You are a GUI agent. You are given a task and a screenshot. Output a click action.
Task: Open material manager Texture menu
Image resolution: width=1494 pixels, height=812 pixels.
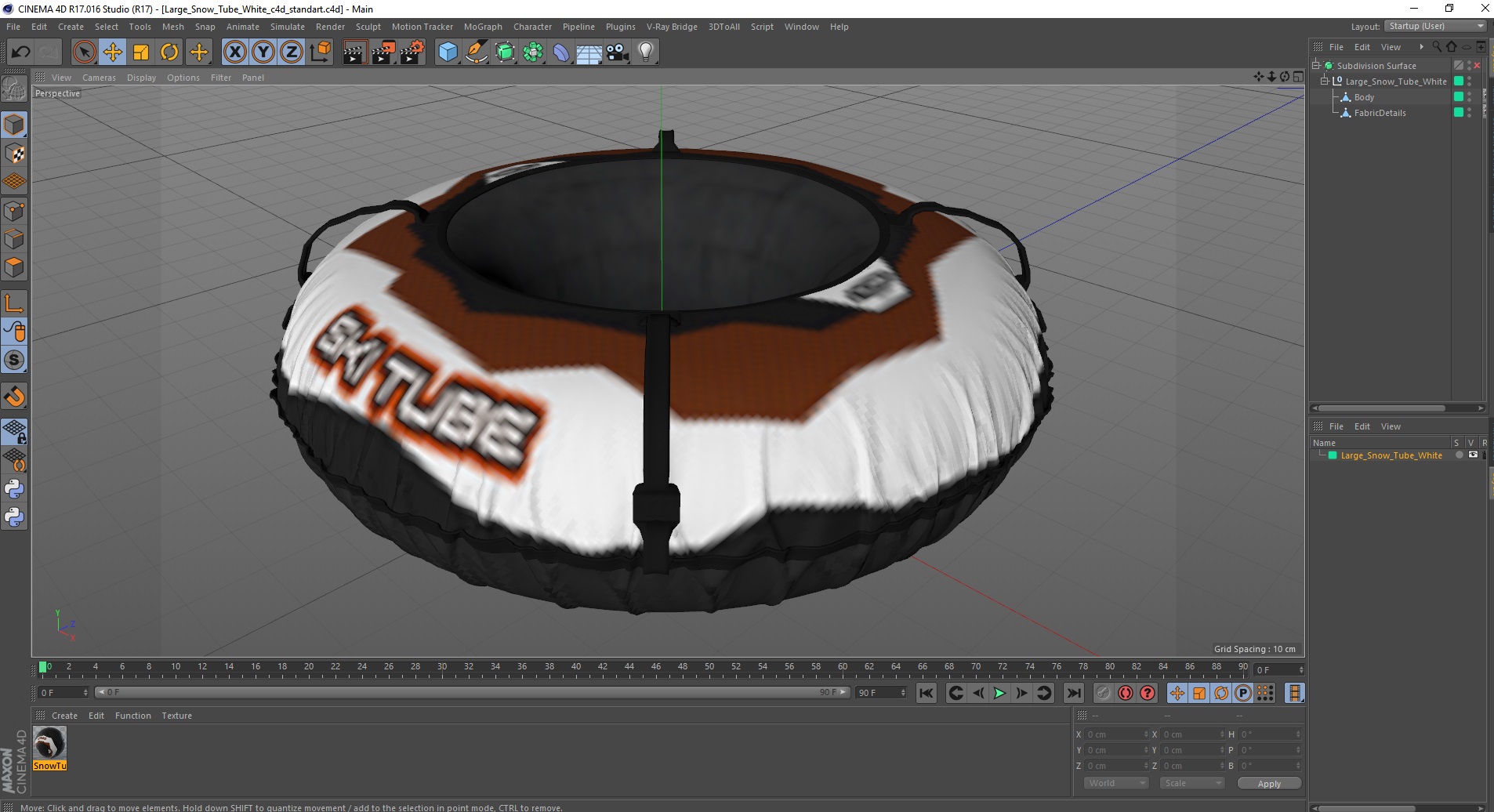pos(176,716)
